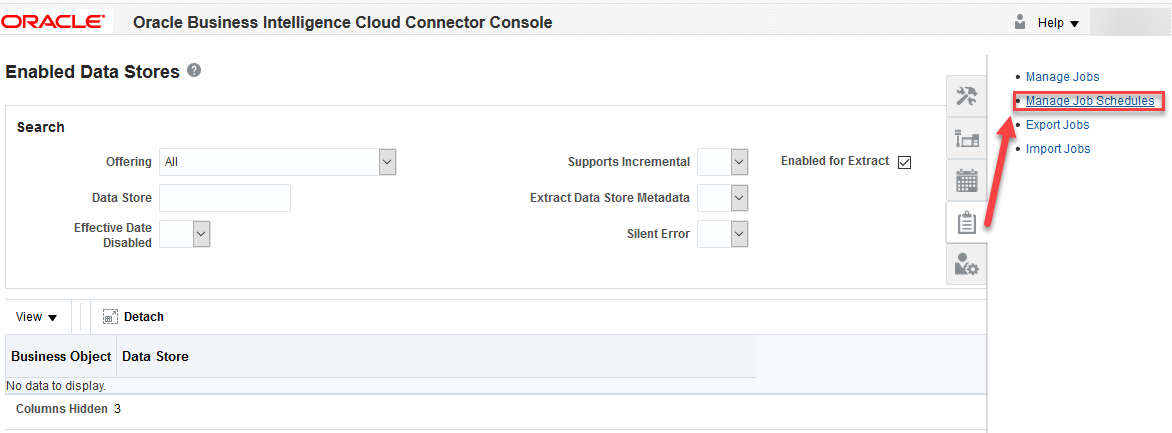
Task: Click the Export Jobs link
Action: (x=1057, y=125)
